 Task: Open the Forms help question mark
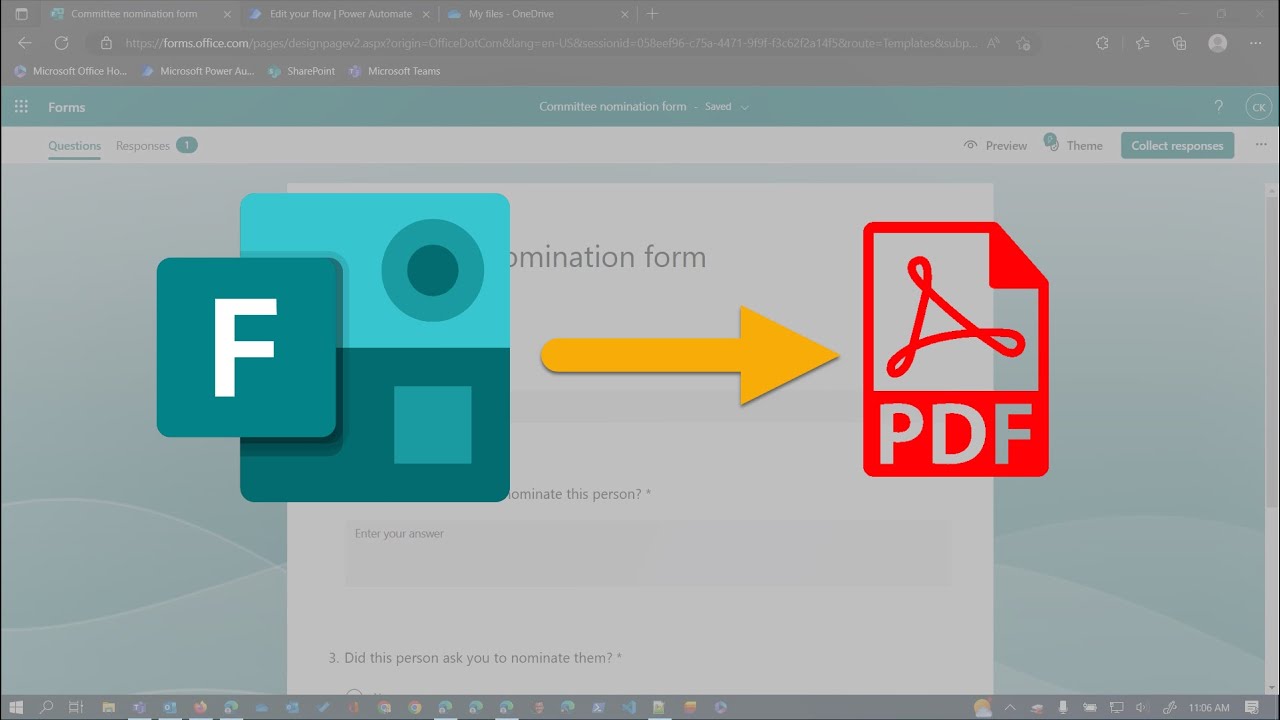coord(1218,107)
